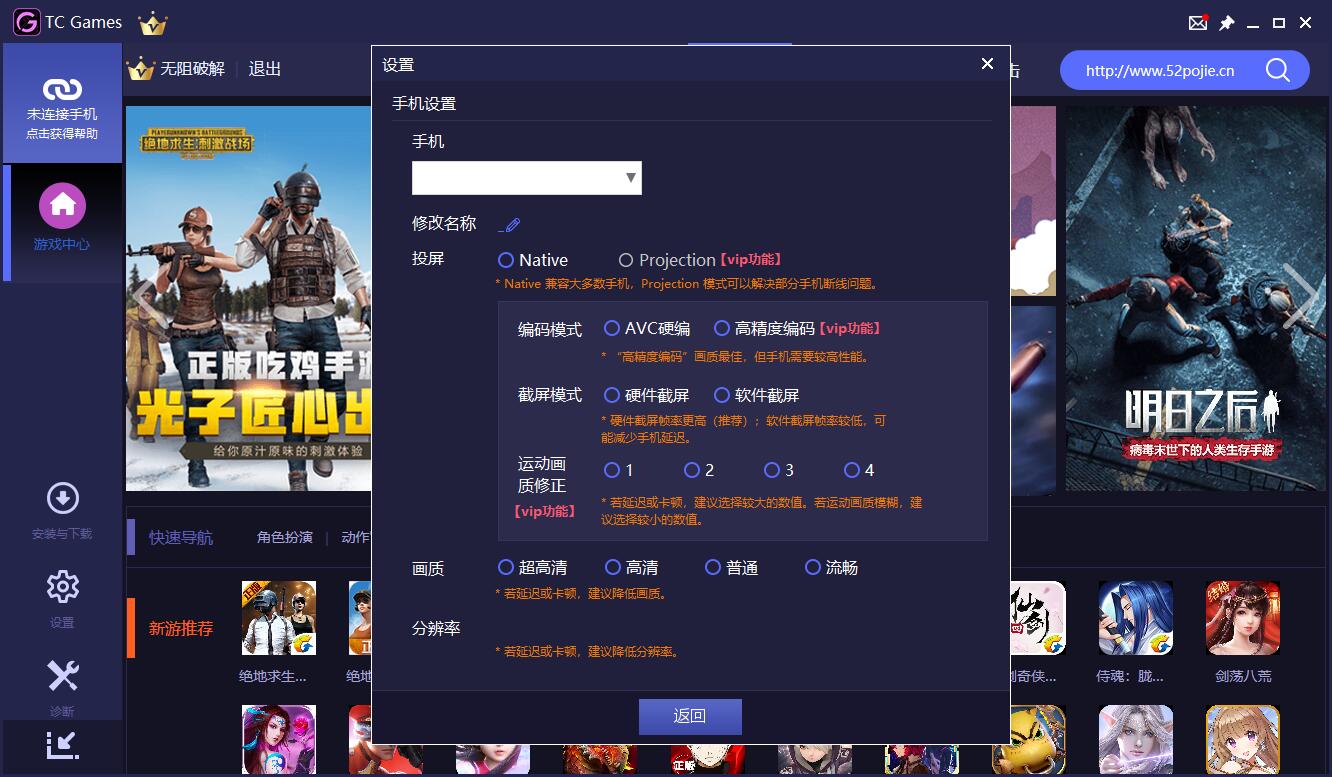Click 退出 to log out
1332x777 pixels.
(x=266, y=68)
